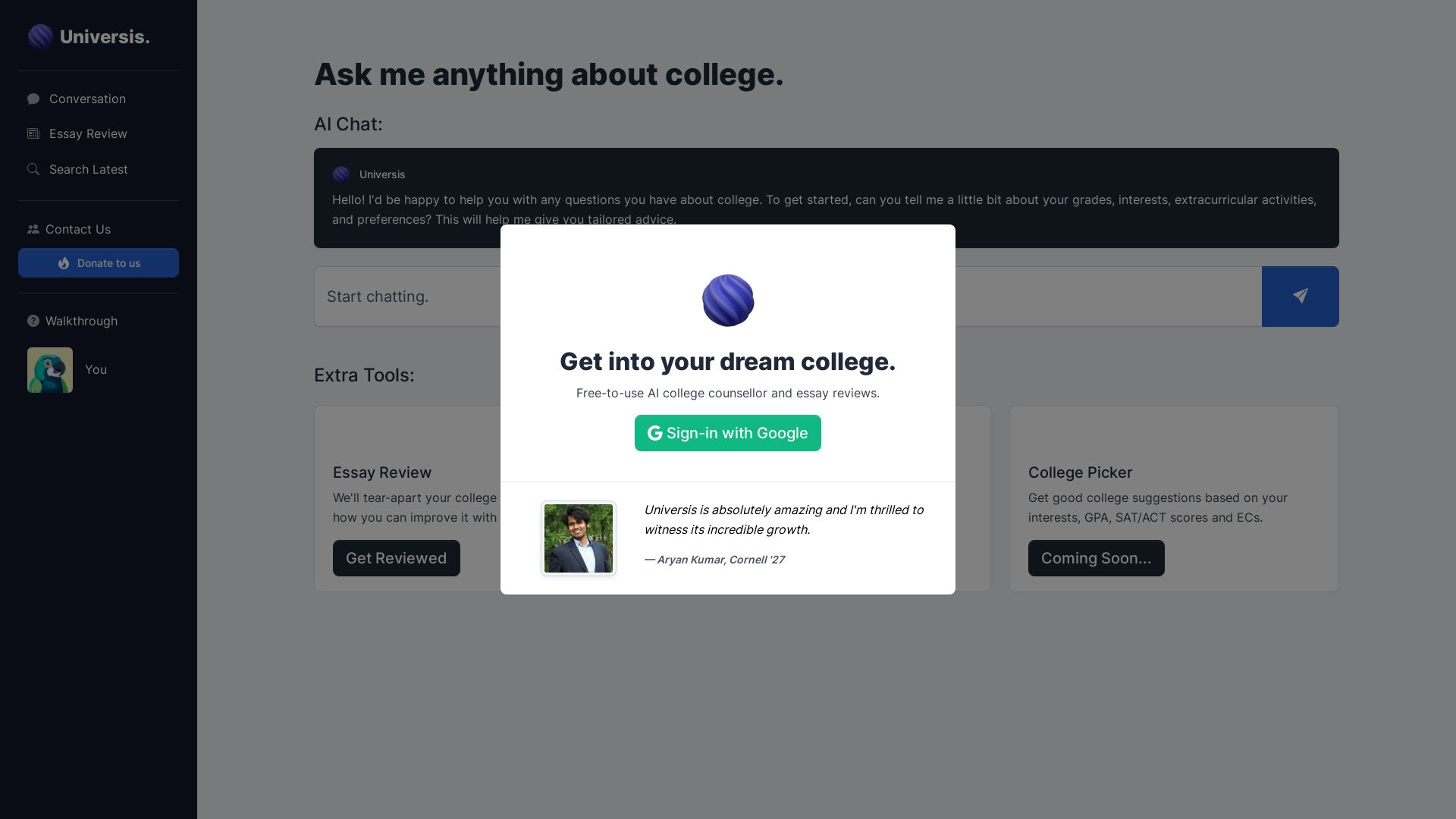This screenshot has width=1456, height=819.
Task: Open Essay Review via its document icon
Action: pos(33,133)
